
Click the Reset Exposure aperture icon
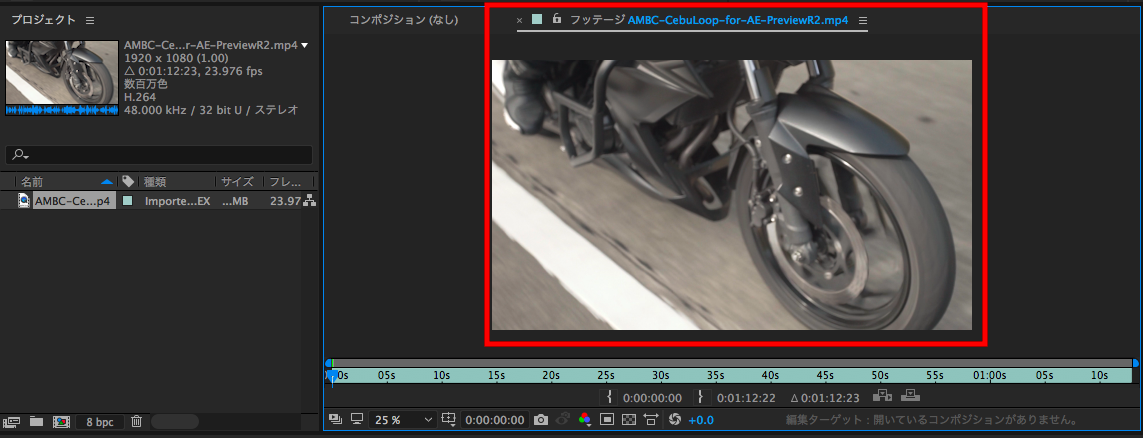(x=674, y=420)
